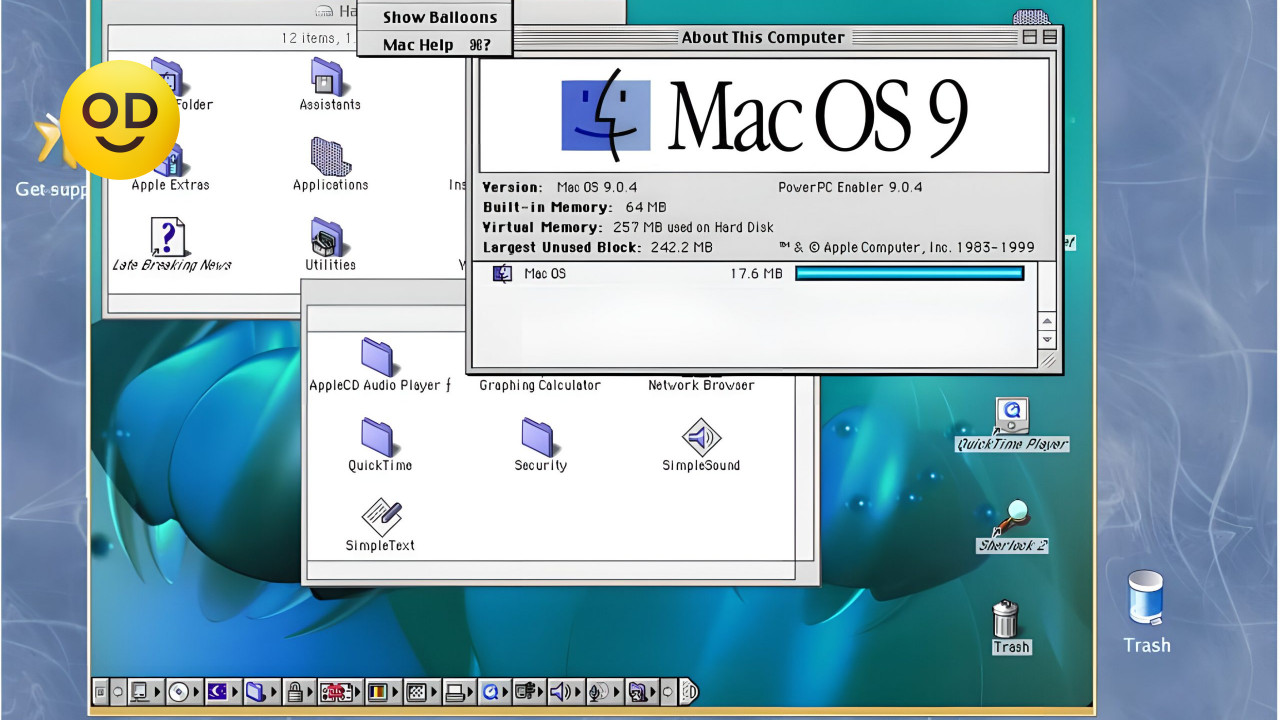
Task: Click the control strip left scroll button
Action: pyautogui.click(x=118, y=691)
